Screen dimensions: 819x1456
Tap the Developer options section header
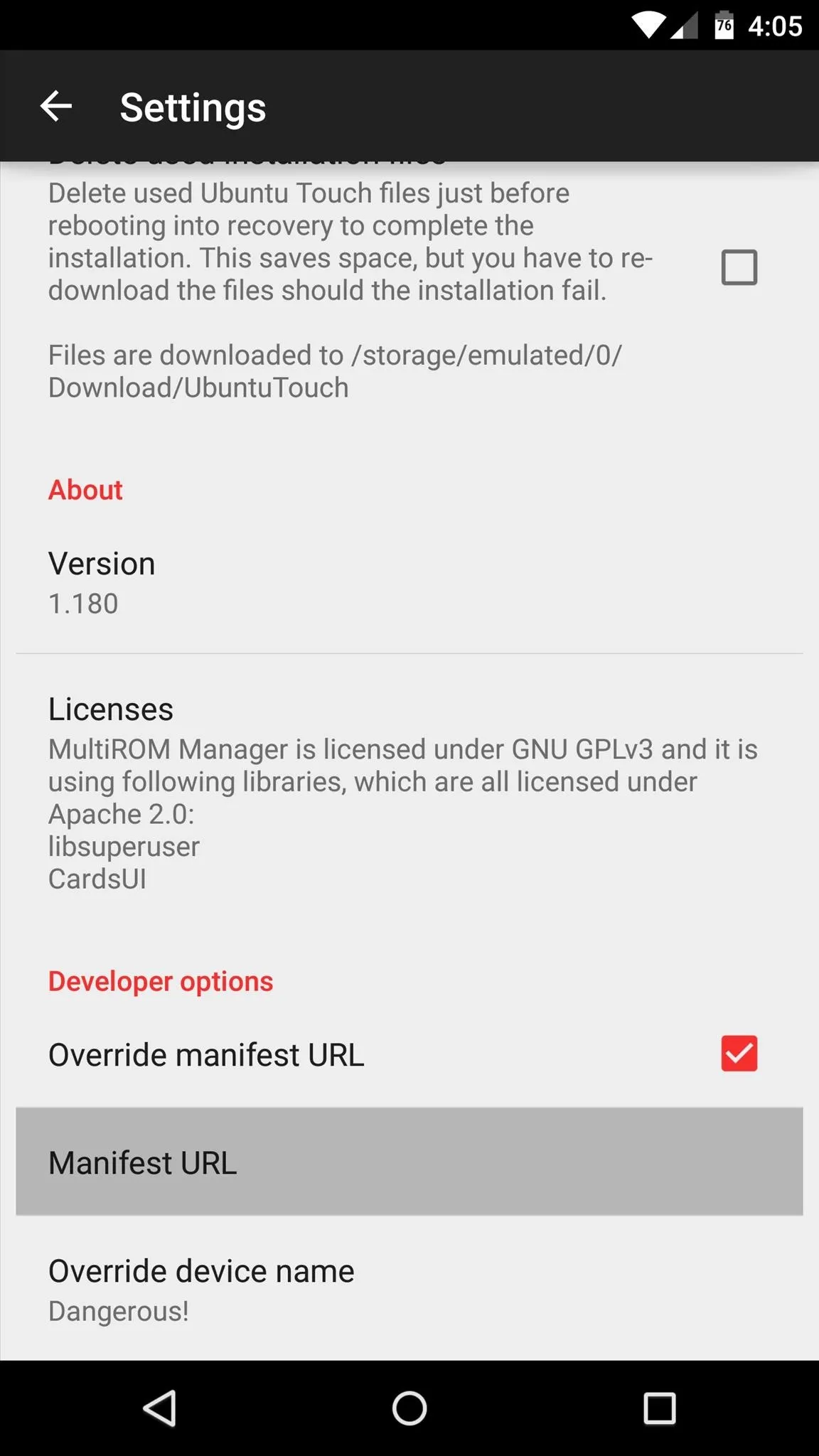[x=161, y=981]
